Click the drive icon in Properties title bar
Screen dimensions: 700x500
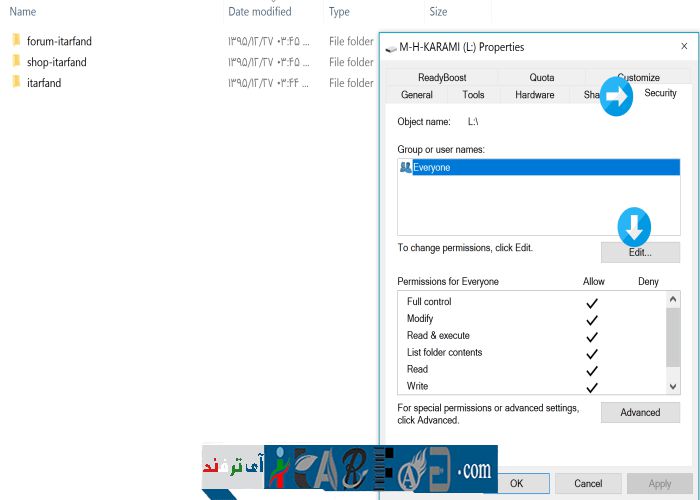[x=390, y=47]
